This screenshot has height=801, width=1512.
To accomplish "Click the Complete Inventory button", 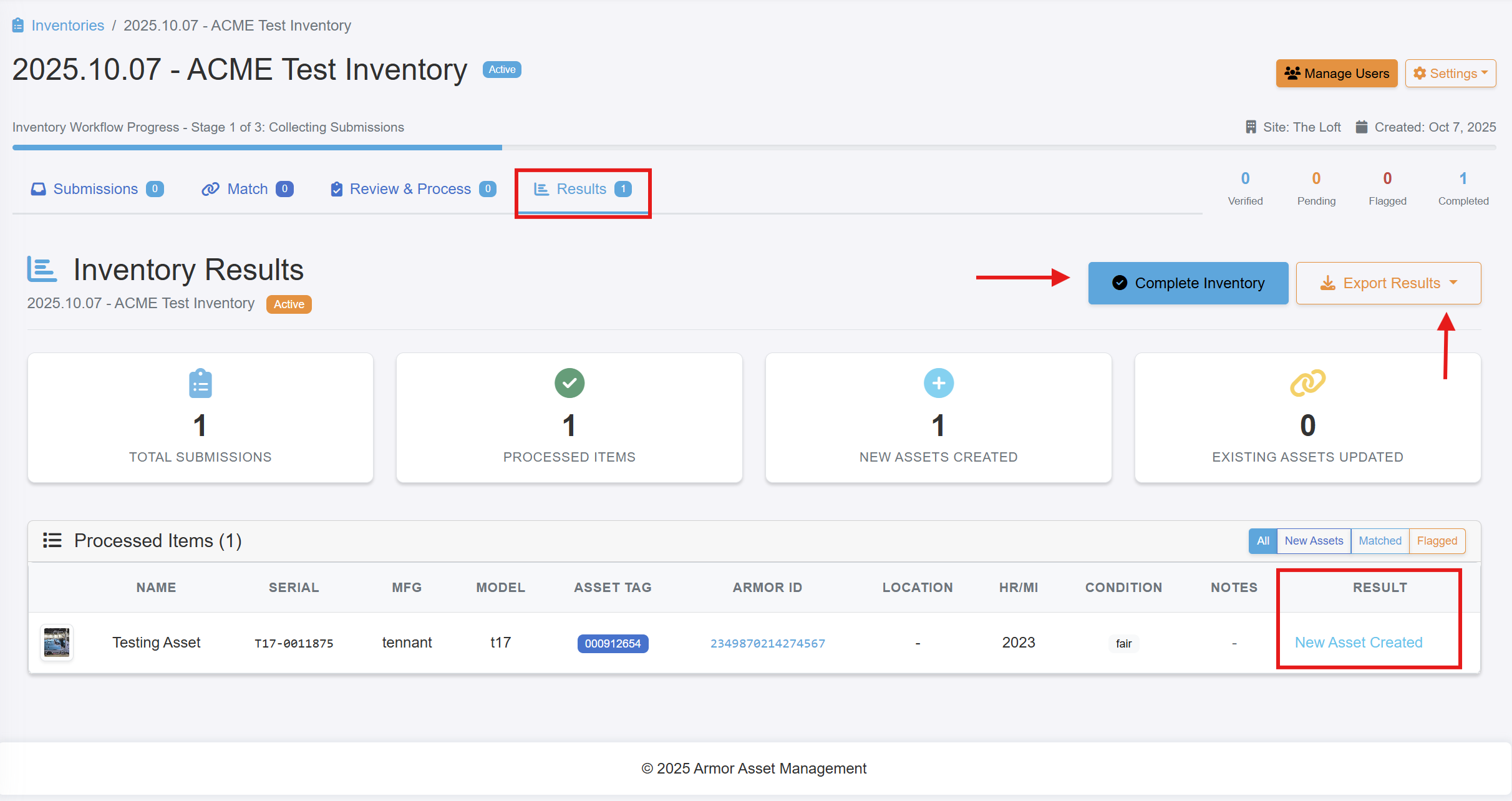I will tap(1188, 283).
